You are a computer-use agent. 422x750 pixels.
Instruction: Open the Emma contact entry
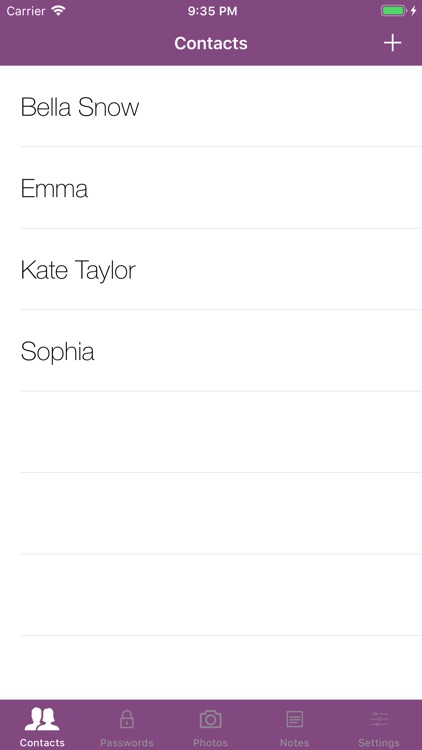[x=211, y=188]
